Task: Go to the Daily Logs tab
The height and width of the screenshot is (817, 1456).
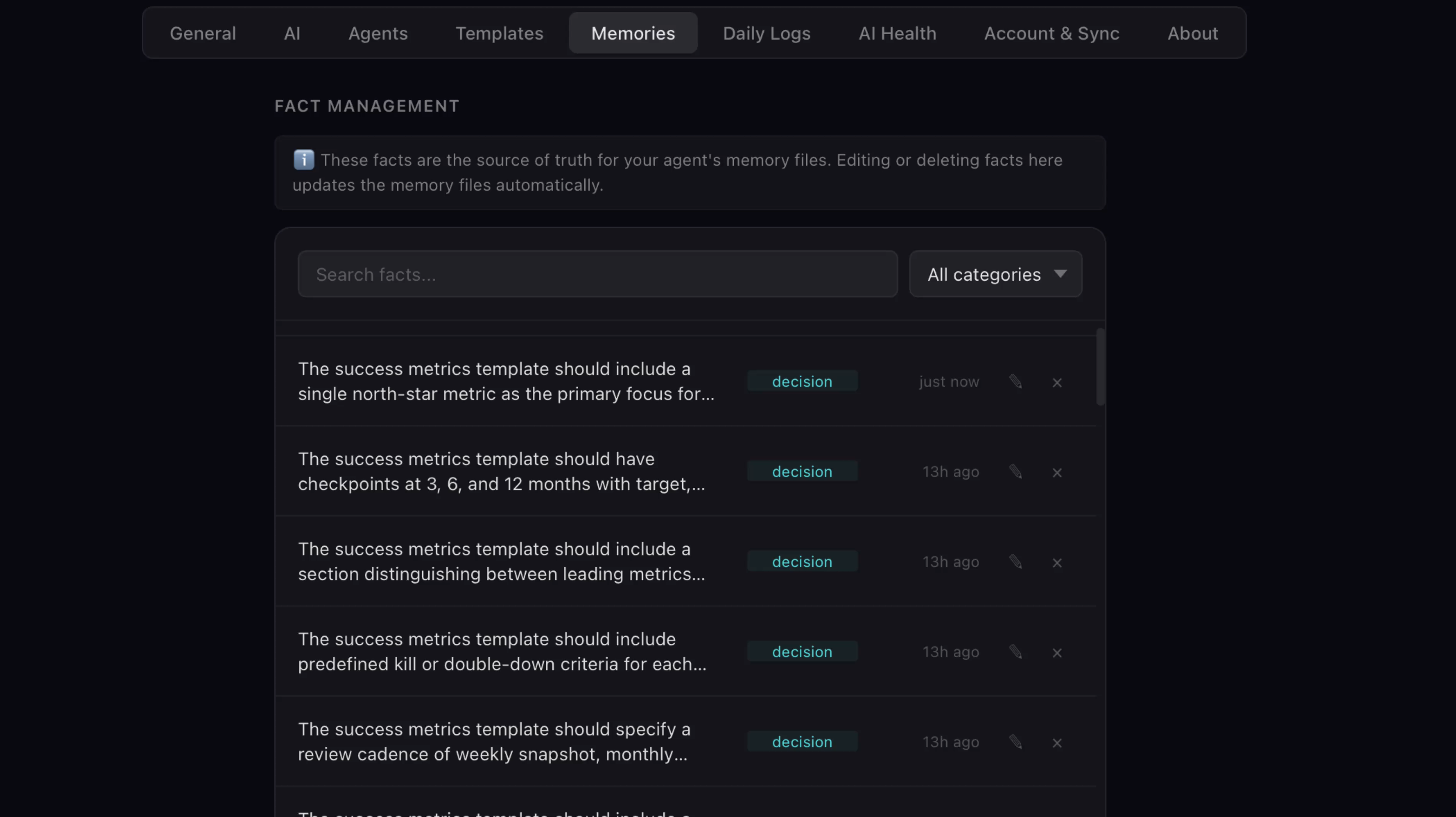Action: [767, 33]
